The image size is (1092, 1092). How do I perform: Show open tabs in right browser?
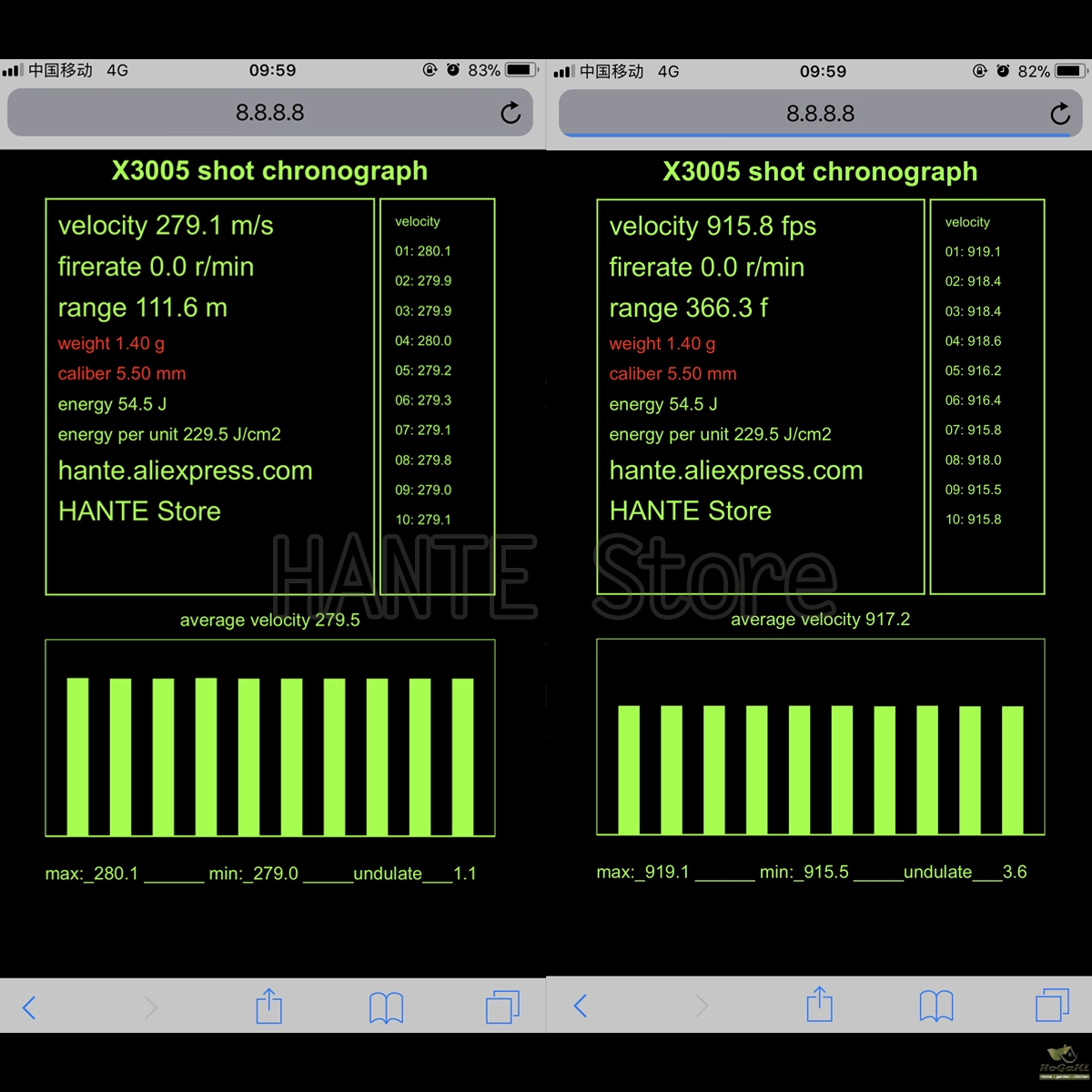(x=1053, y=1006)
